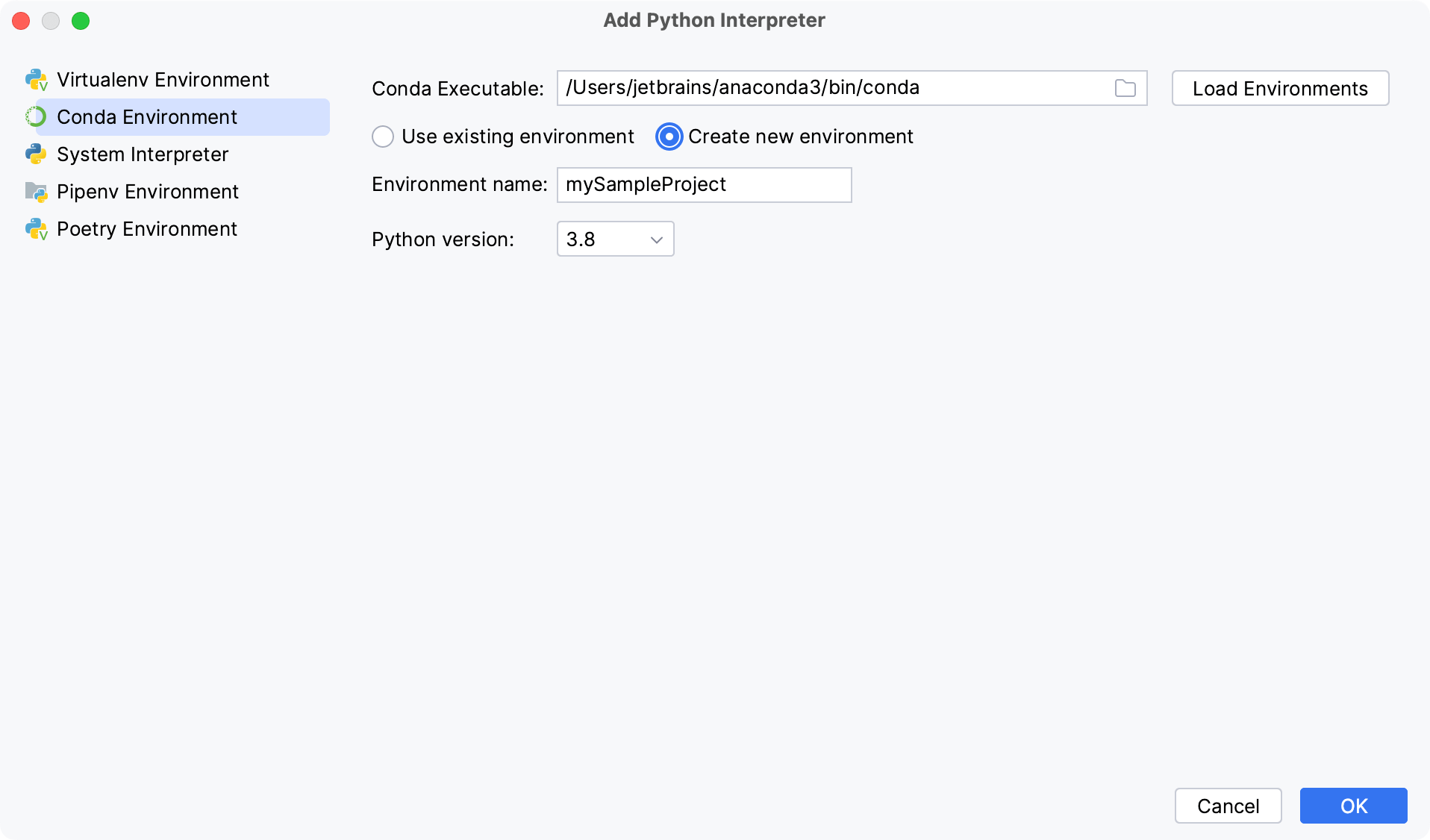Screen dimensions: 1430x840
Task: Select the Virtualenv Environment python icon
Action: click(x=35, y=79)
